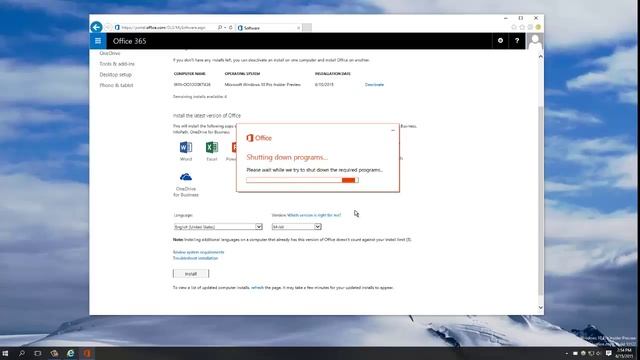
Task: Open taskbar Search
Action: (x=22, y=353)
